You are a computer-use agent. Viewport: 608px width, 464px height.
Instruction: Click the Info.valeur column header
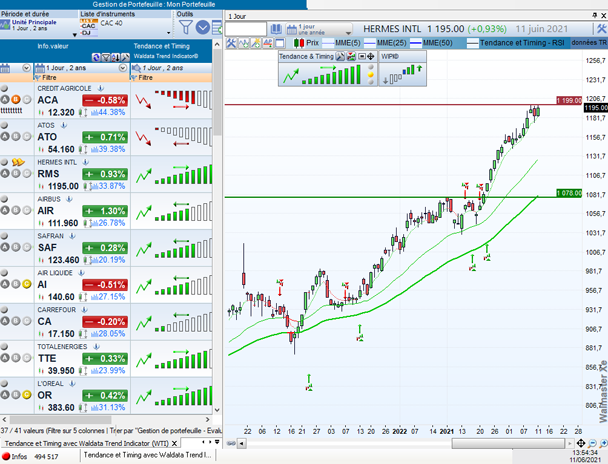tap(53, 46)
